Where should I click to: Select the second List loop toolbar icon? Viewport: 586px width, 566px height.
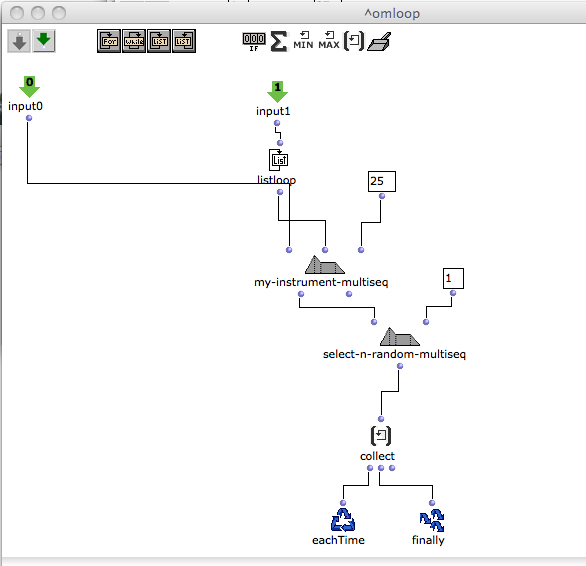tap(184, 41)
